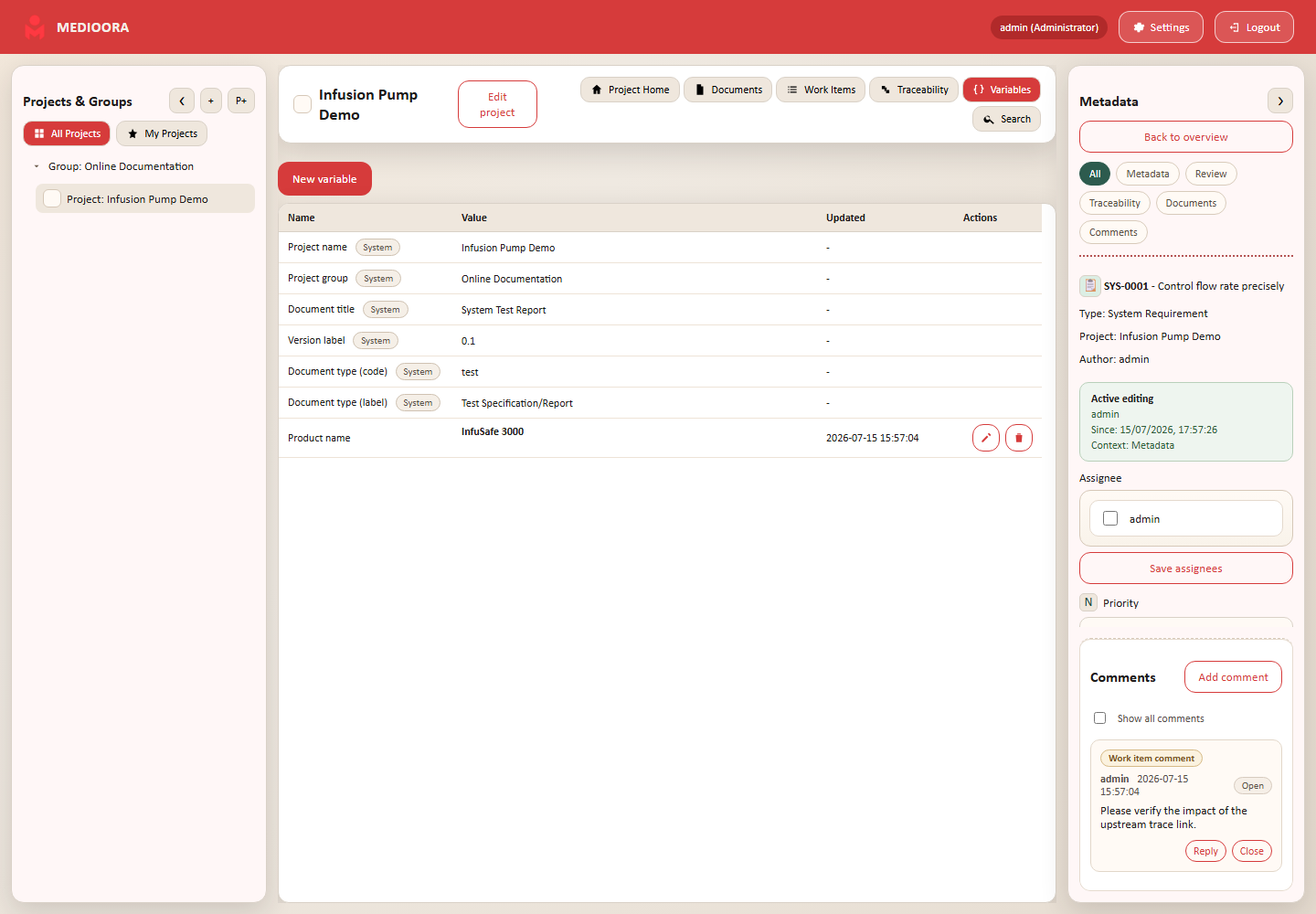
Task: Open the Traceability tab in the project bar
Action: click(x=914, y=90)
